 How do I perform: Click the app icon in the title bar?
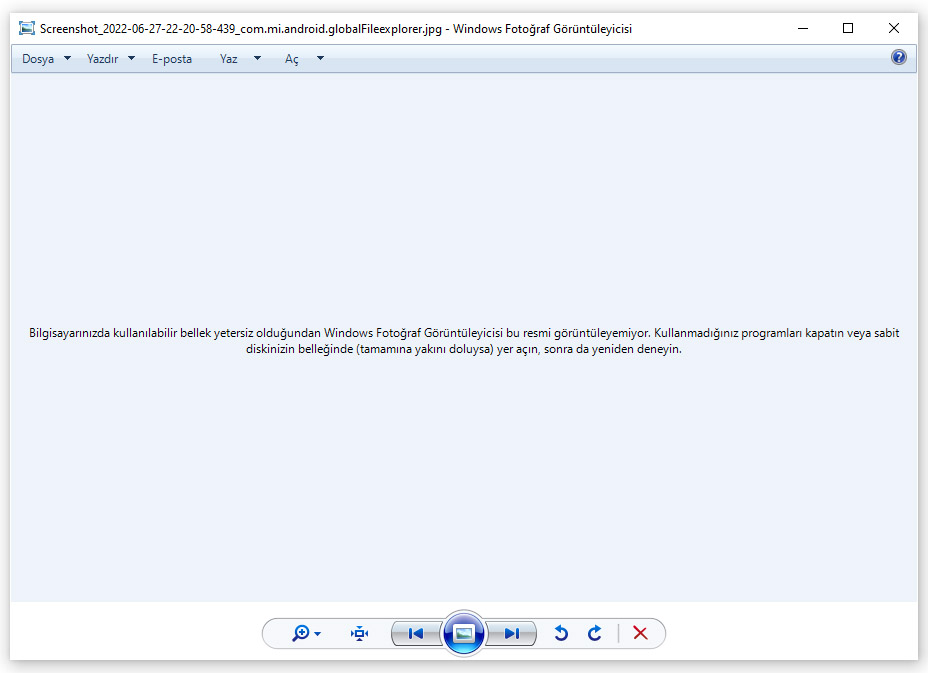coord(27,29)
